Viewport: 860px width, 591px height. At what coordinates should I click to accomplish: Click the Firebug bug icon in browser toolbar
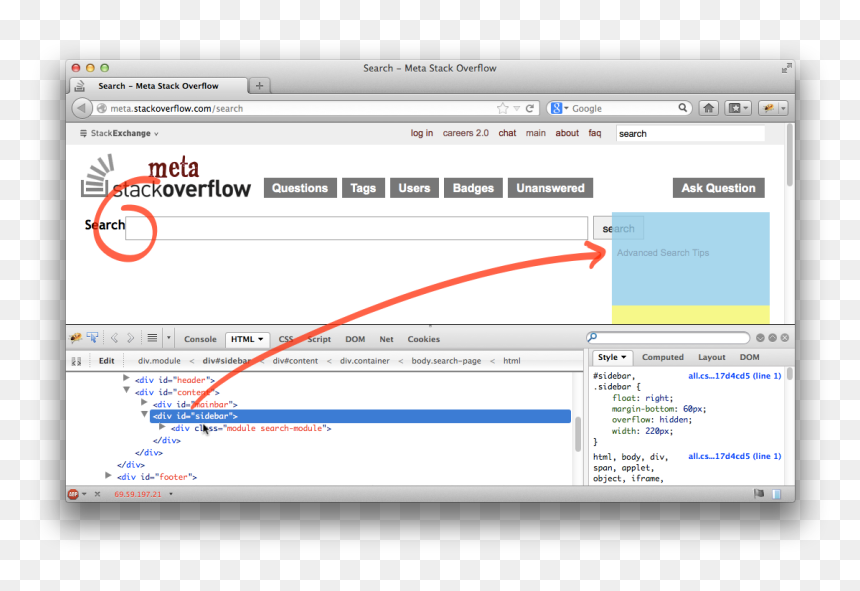pyautogui.click(x=768, y=108)
